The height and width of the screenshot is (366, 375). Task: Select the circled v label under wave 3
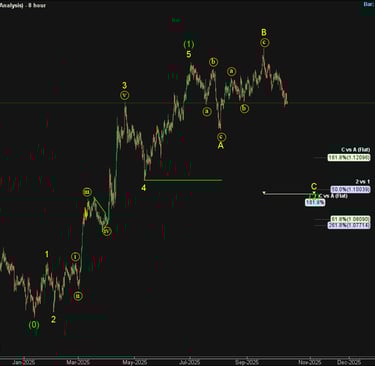pyautogui.click(x=124, y=95)
